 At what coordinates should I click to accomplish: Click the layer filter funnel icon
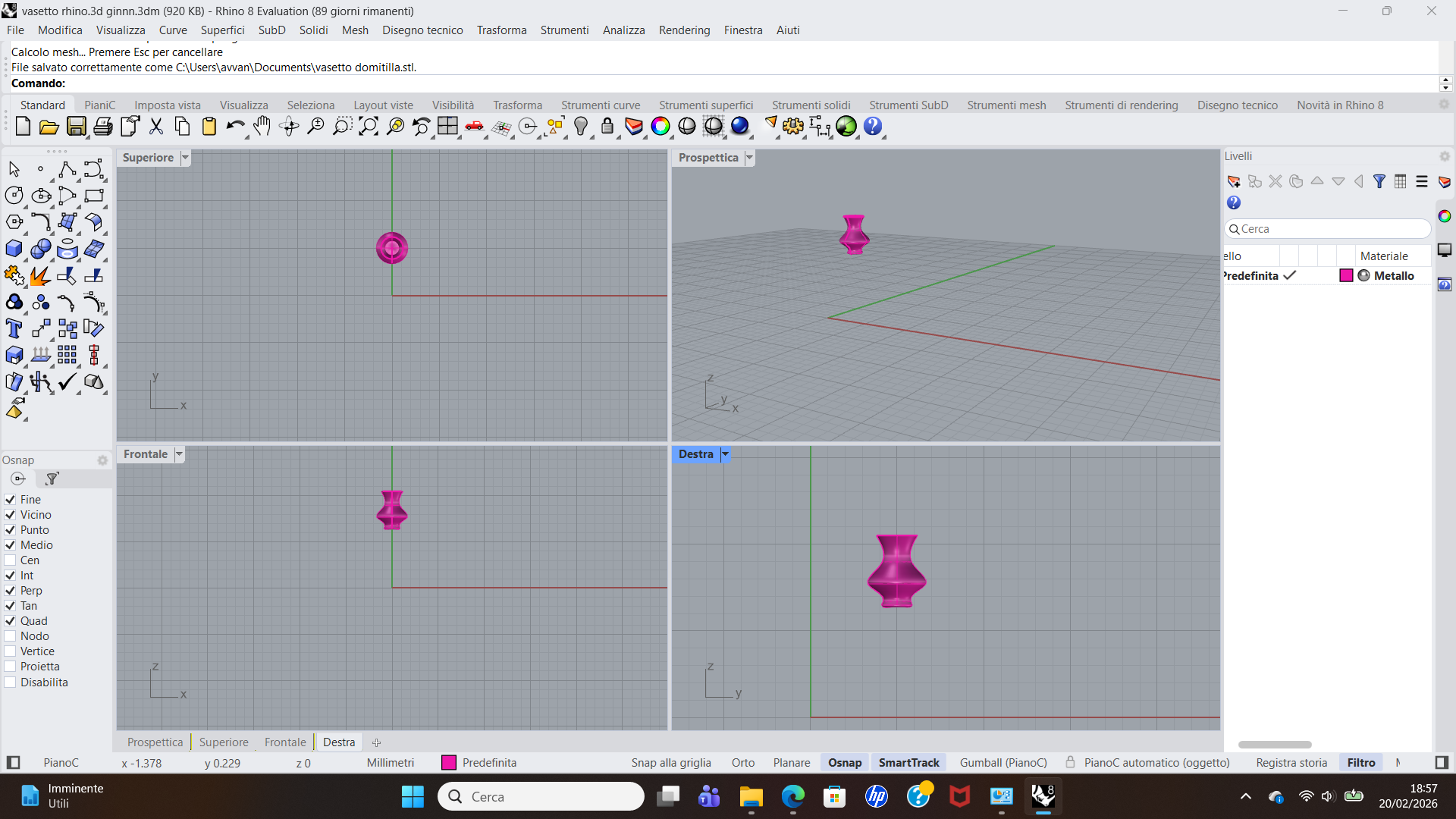(x=1379, y=182)
